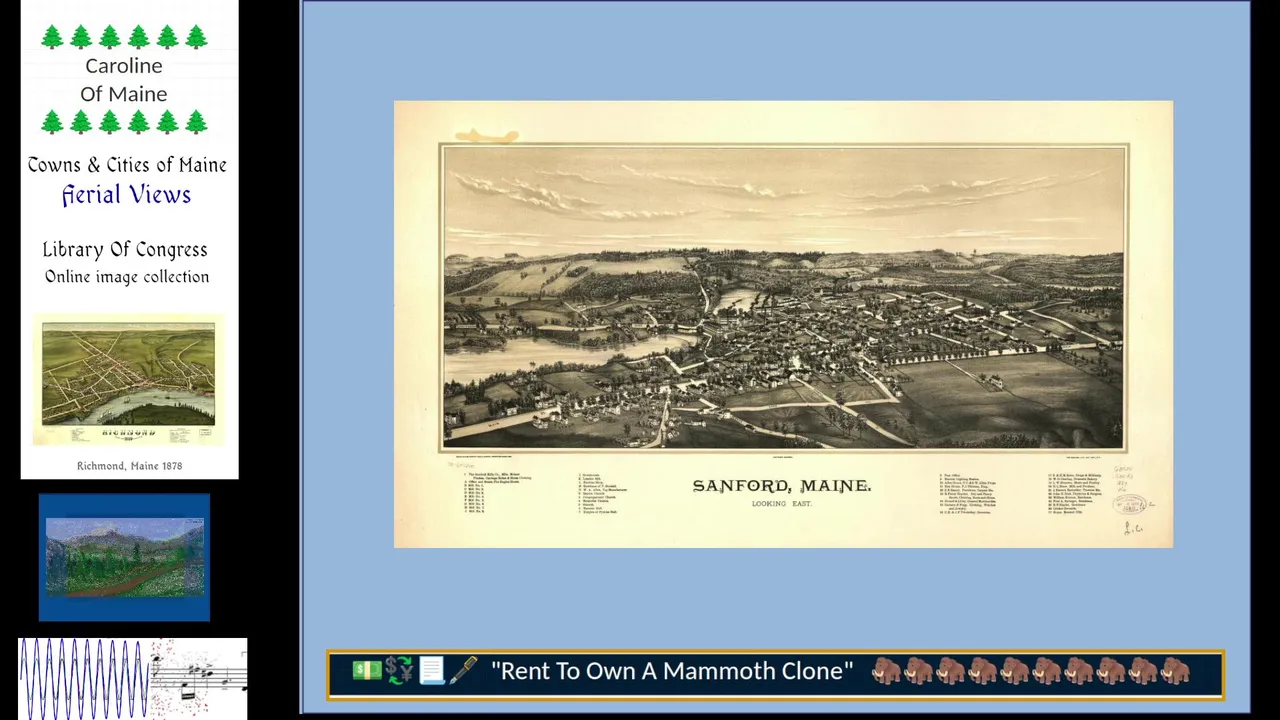The image size is (1280, 720).
Task: Click the document page emoji in the banner
Action: [x=431, y=670]
